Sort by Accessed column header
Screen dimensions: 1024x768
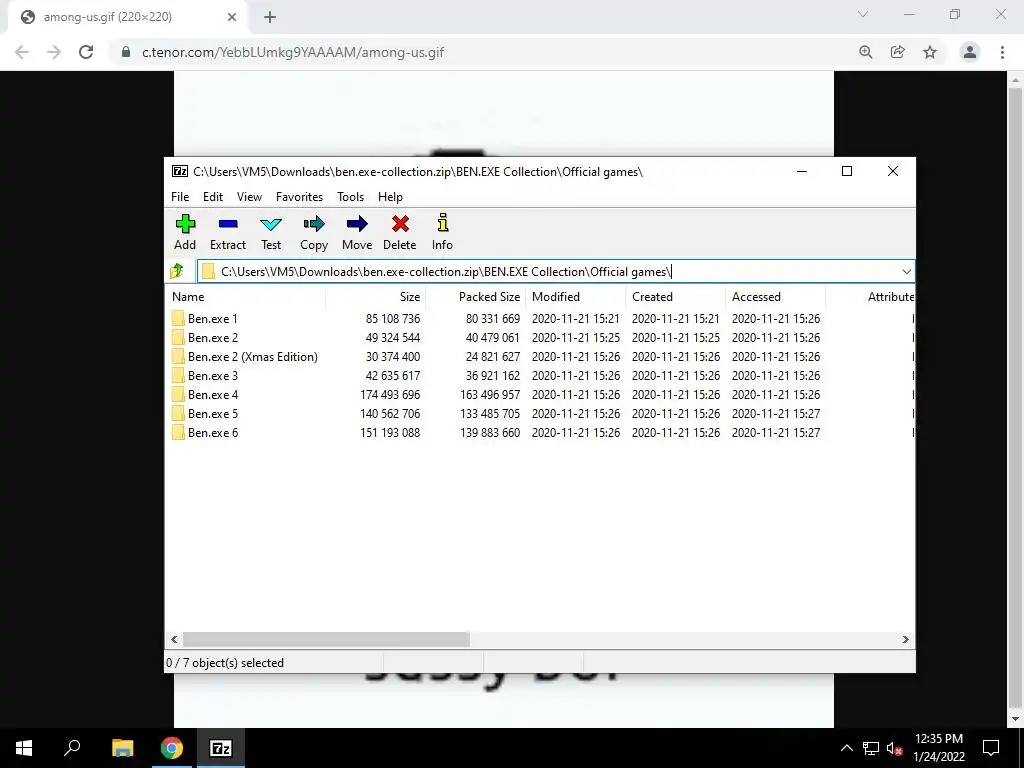[775, 296]
